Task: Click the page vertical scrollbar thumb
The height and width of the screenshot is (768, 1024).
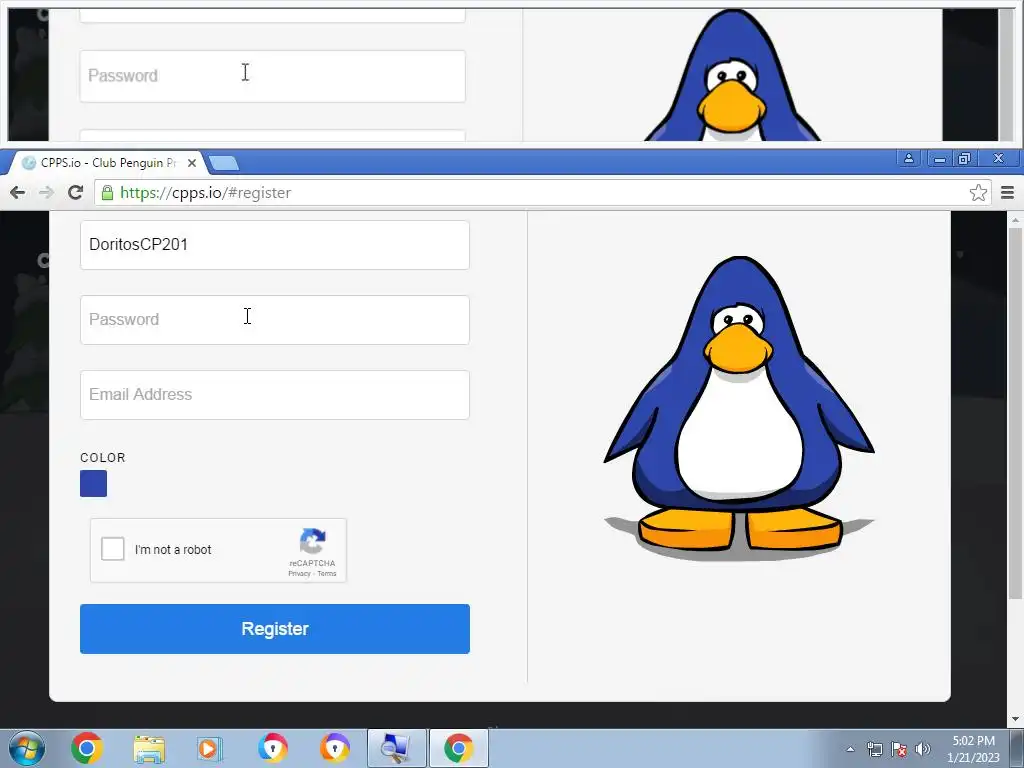Action: coord(1014,413)
